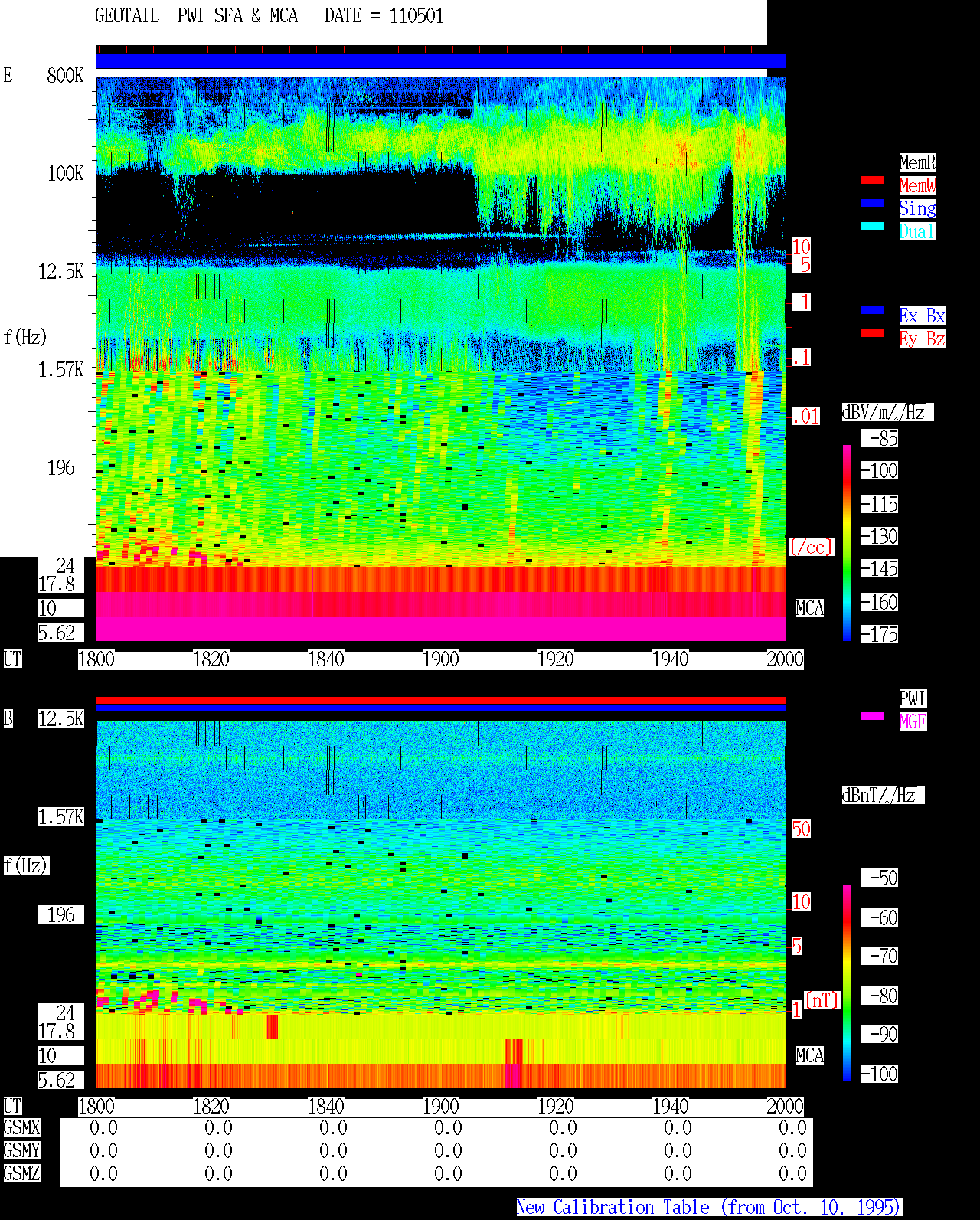This screenshot has height=1220, width=980.
Task: Click the dBnT/√Hz color scale bar
Action: [847, 983]
